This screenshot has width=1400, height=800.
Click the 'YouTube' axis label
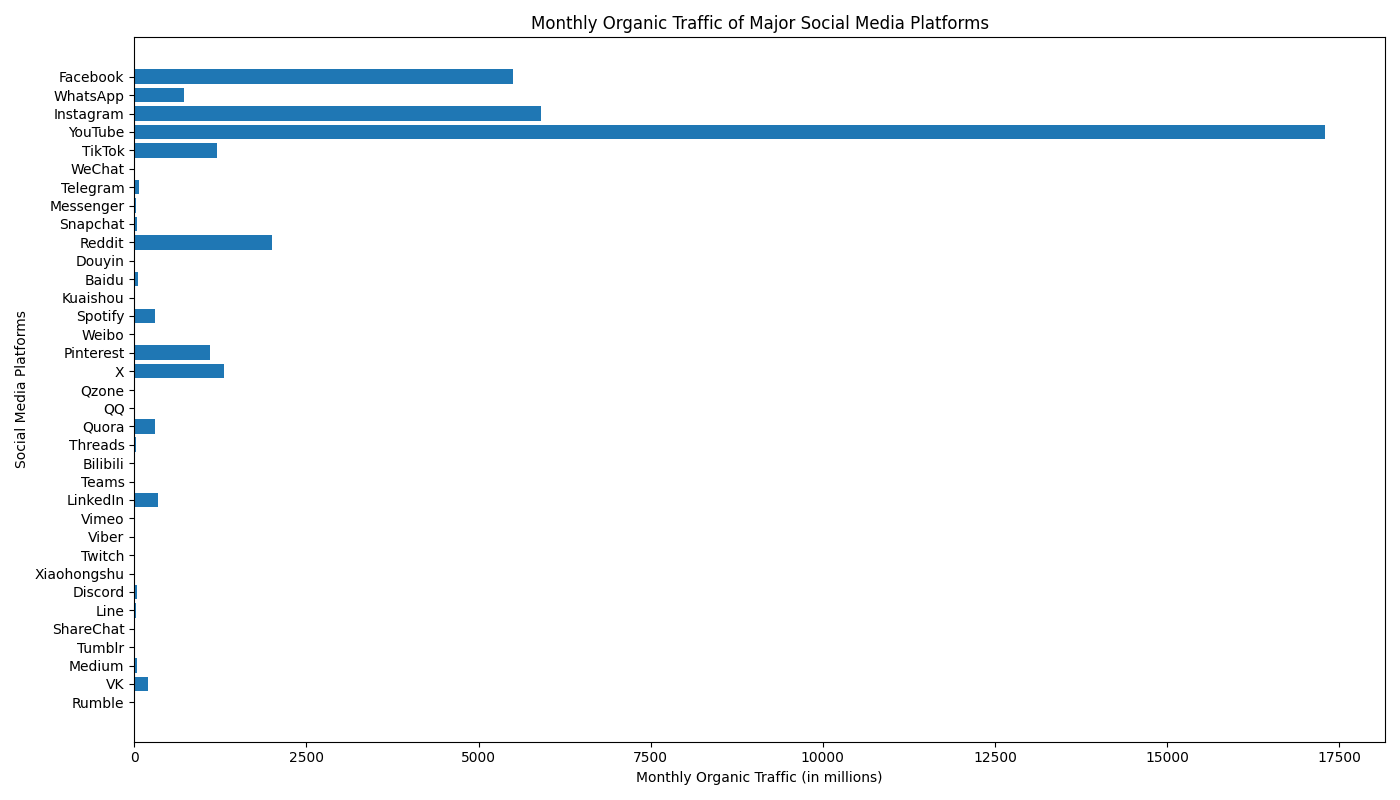96,132
